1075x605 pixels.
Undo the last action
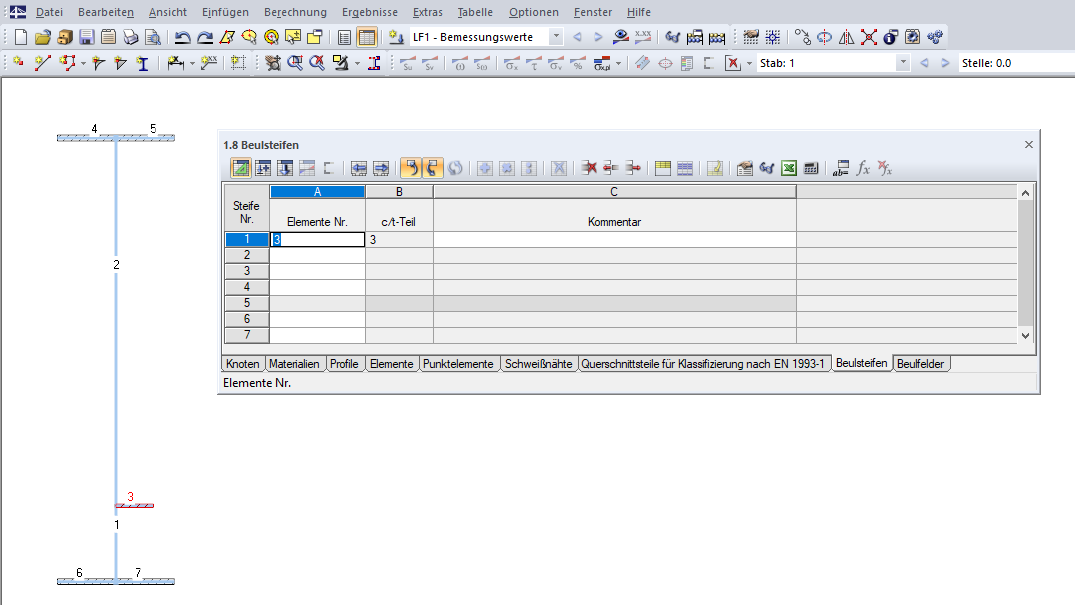click(182, 37)
